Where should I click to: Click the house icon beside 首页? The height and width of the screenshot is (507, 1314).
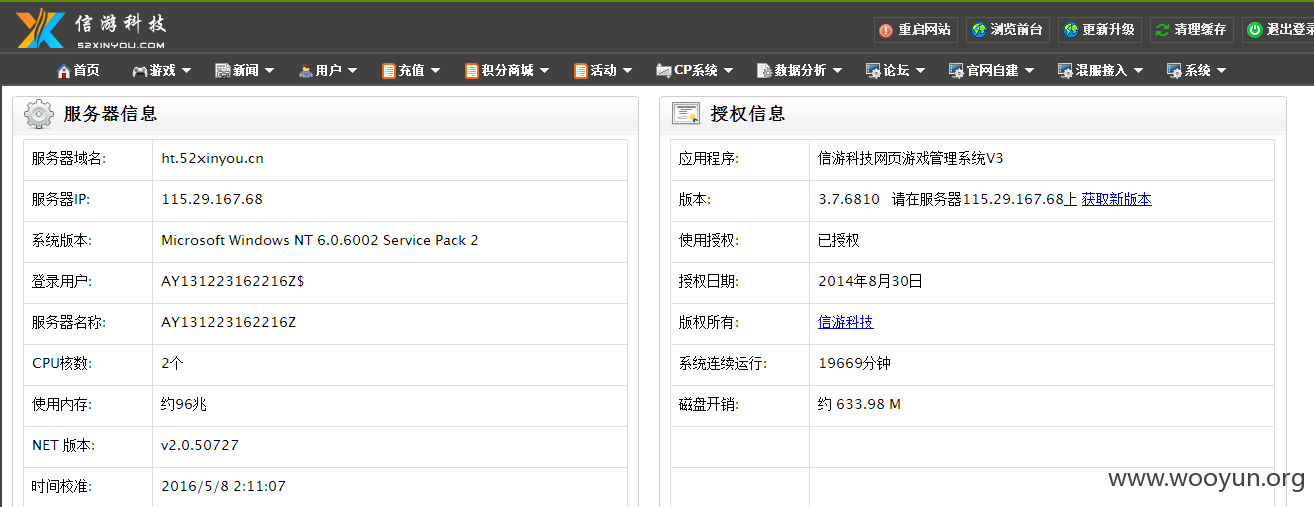[x=64, y=71]
